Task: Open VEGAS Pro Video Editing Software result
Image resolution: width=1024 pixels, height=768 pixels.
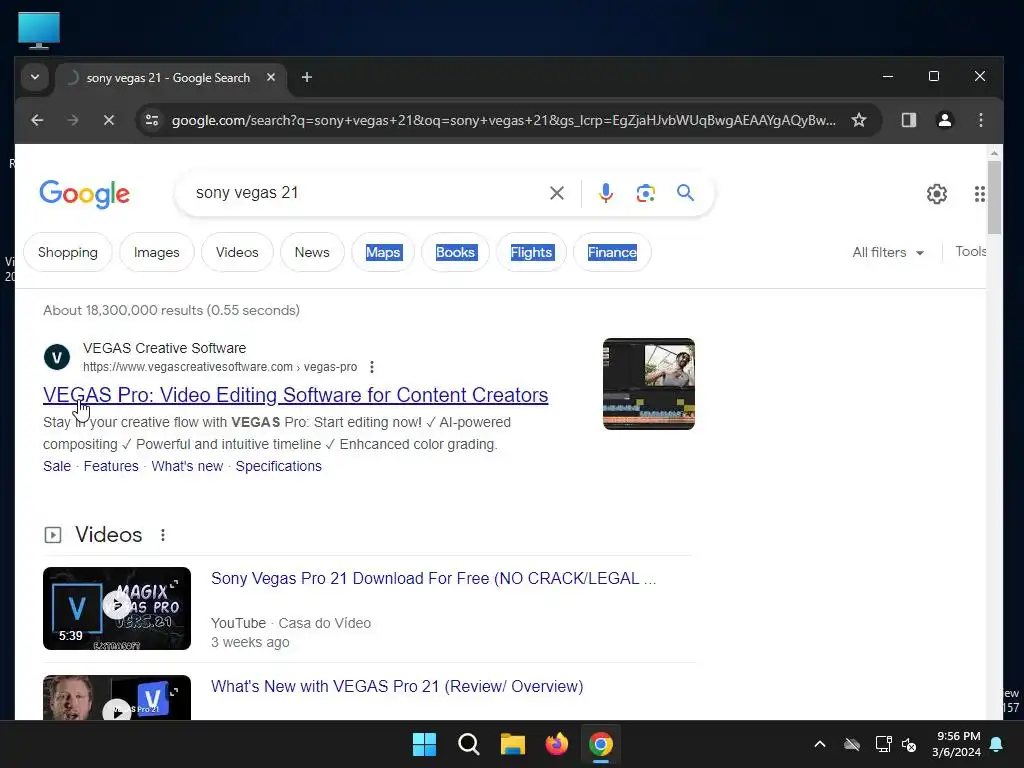Action: (296, 395)
